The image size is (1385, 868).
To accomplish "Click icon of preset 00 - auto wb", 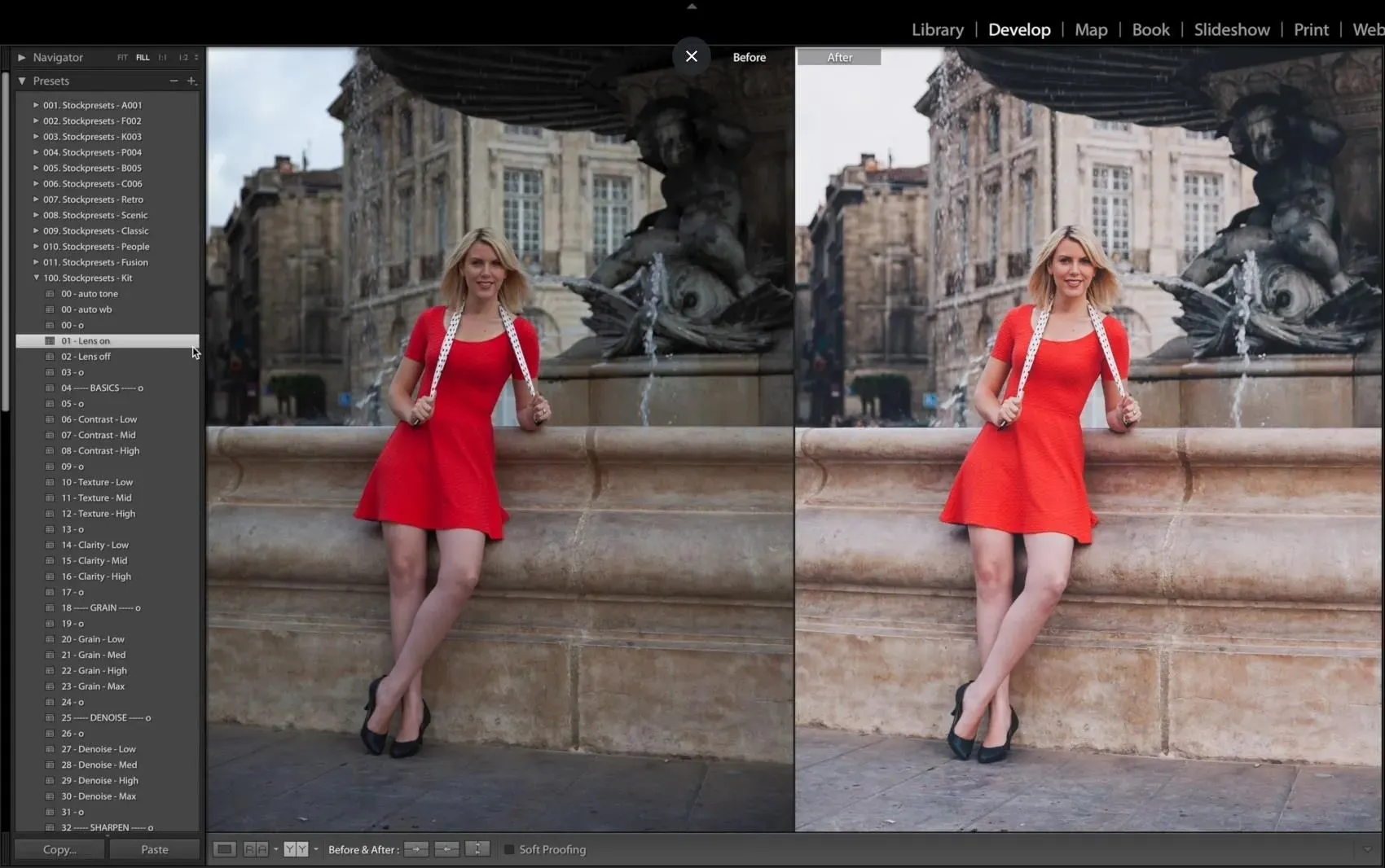I will point(50,309).
